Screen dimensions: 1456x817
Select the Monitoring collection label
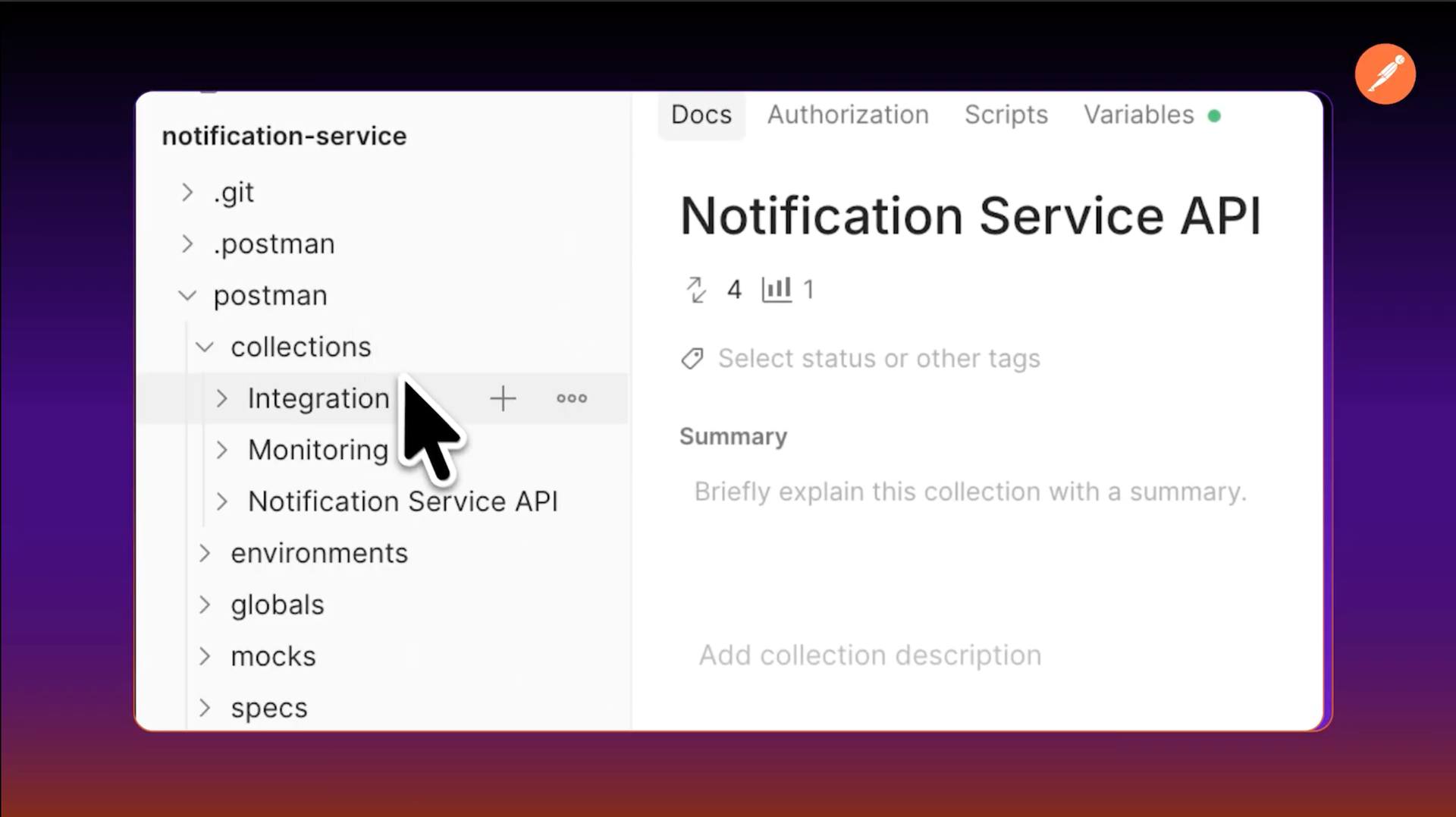[318, 450]
